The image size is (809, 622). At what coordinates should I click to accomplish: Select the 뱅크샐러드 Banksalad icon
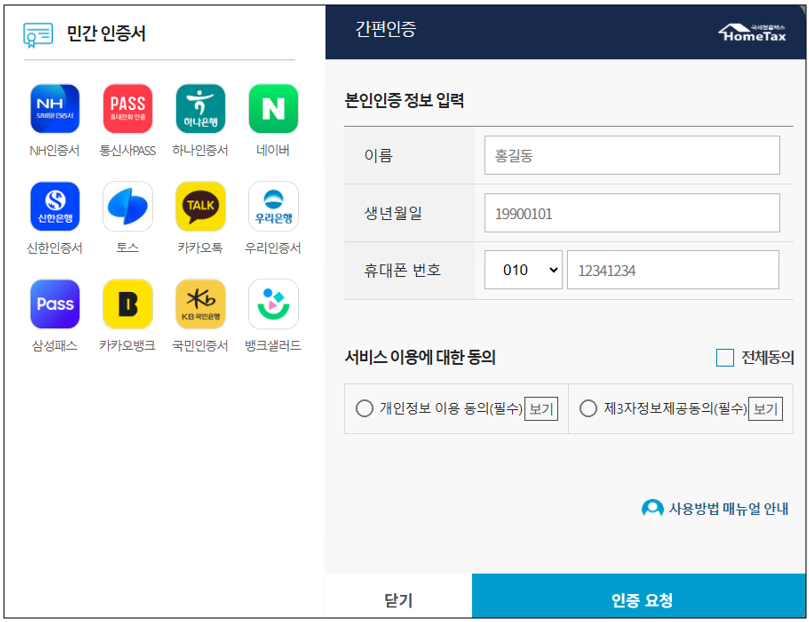pos(273,304)
